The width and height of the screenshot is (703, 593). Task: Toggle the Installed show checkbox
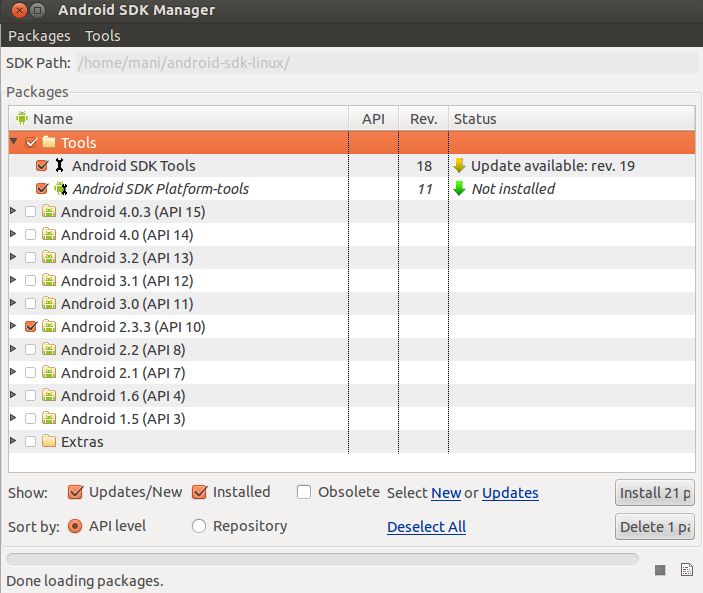click(199, 492)
